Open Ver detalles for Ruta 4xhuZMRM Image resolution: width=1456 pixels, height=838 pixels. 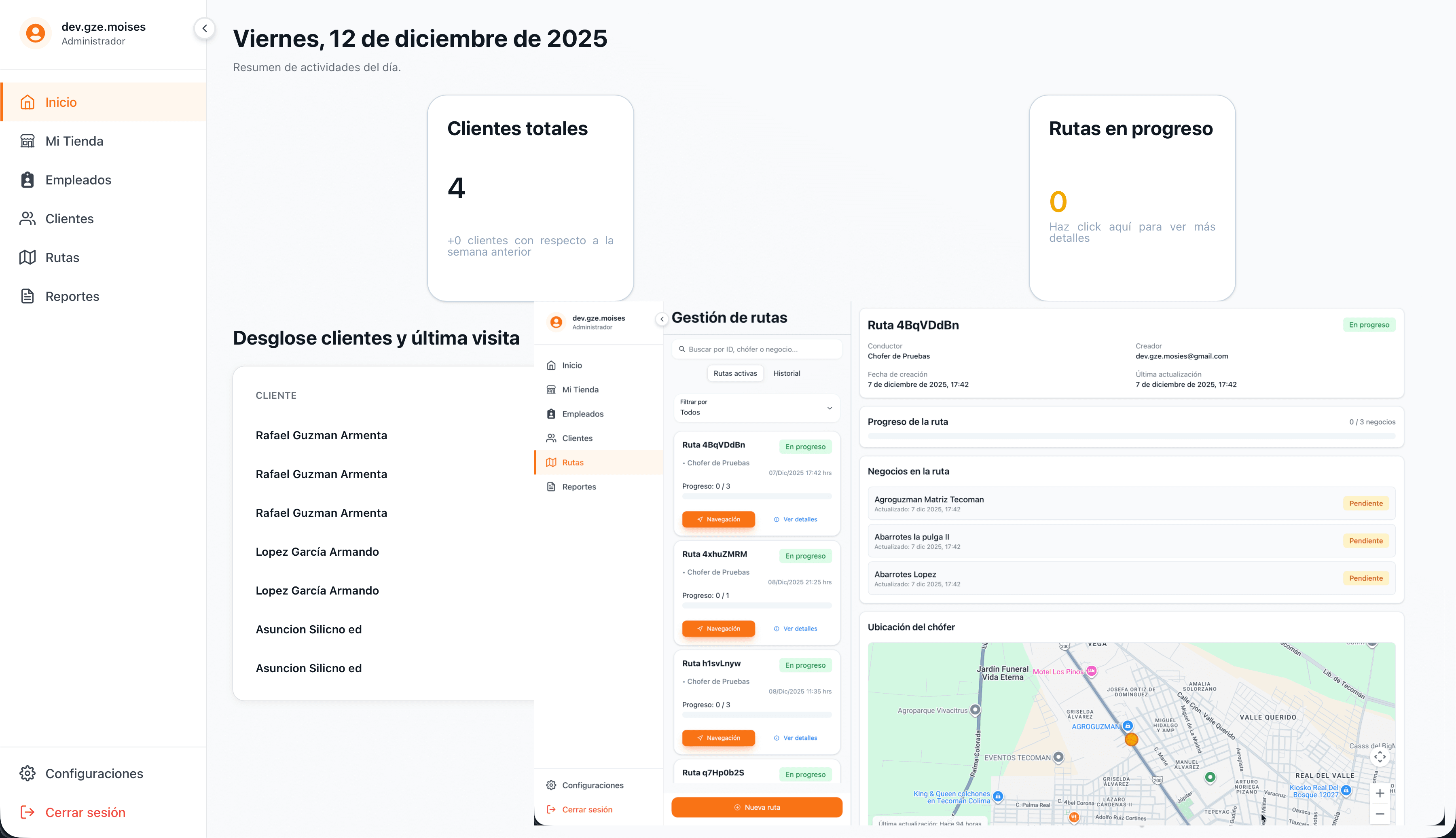796,628
